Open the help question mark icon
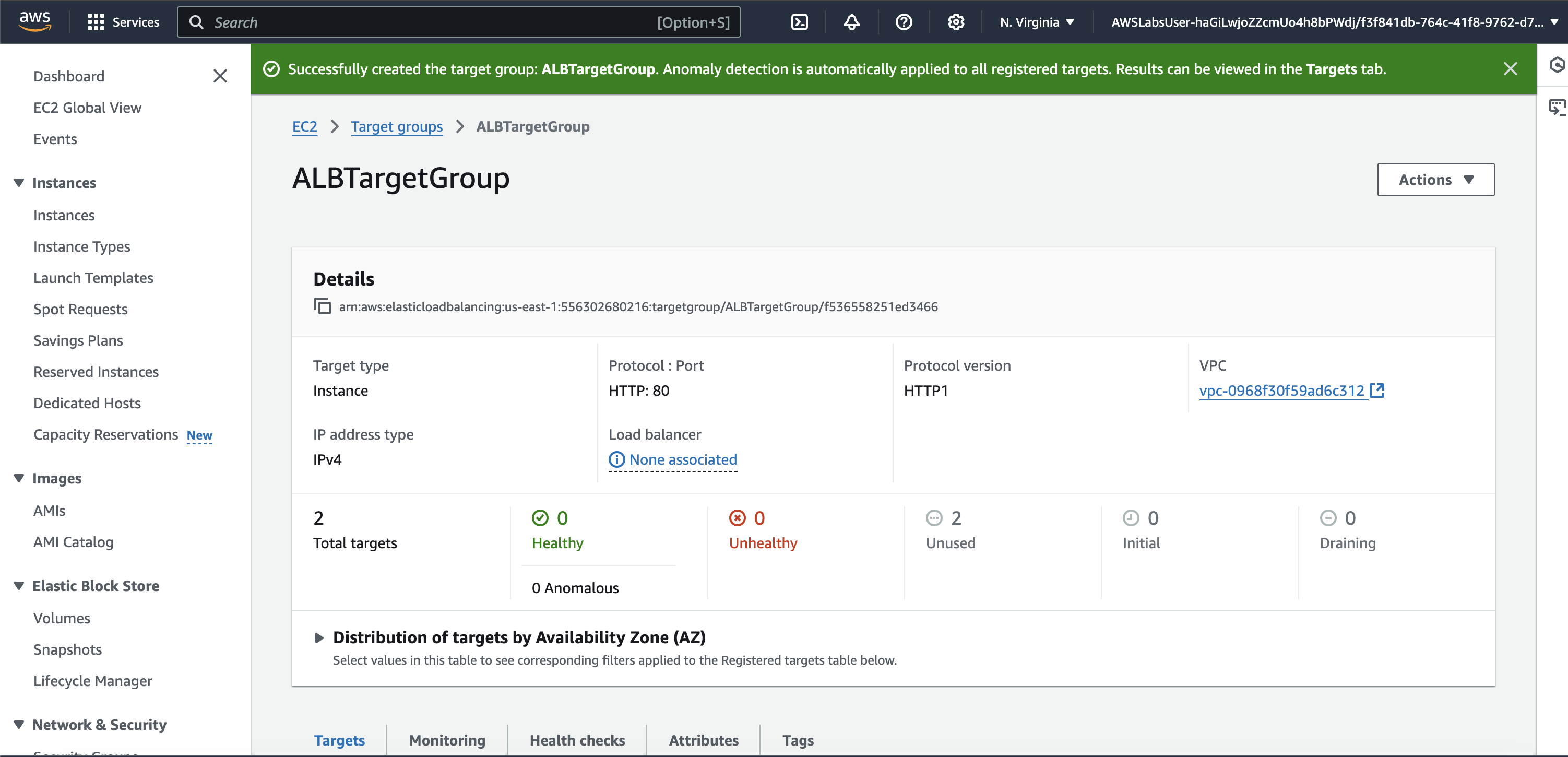 904,22
